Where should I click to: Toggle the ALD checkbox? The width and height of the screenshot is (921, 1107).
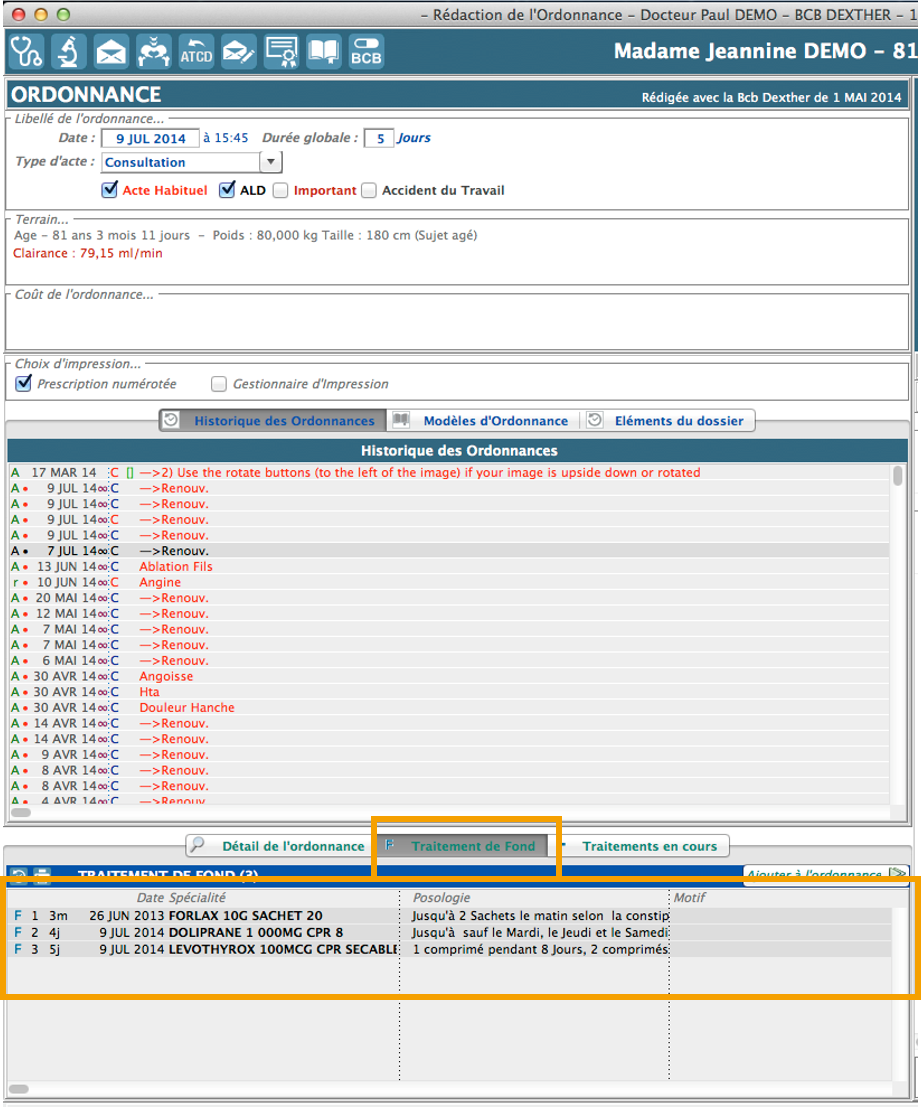click(227, 190)
